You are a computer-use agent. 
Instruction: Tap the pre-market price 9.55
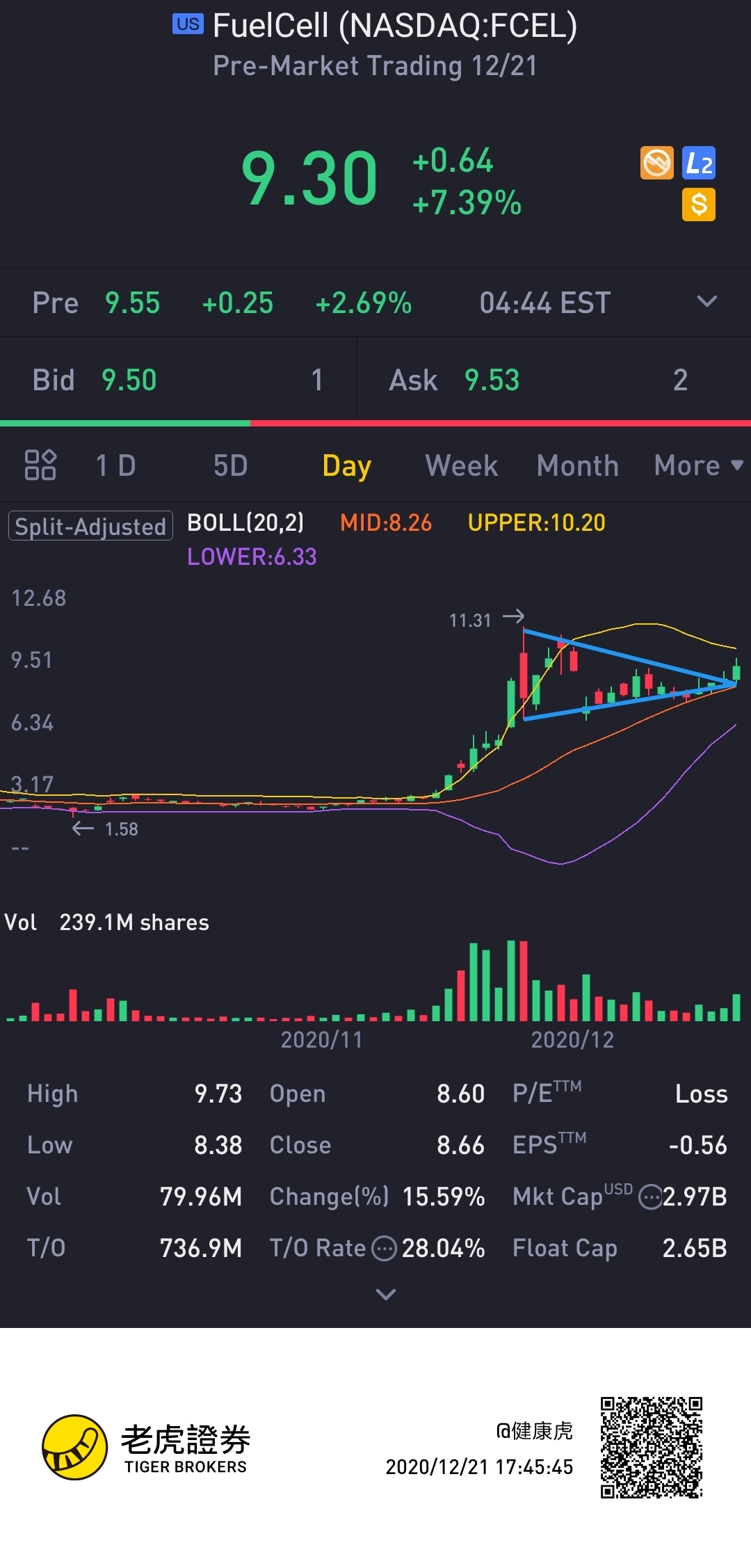click(132, 303)
